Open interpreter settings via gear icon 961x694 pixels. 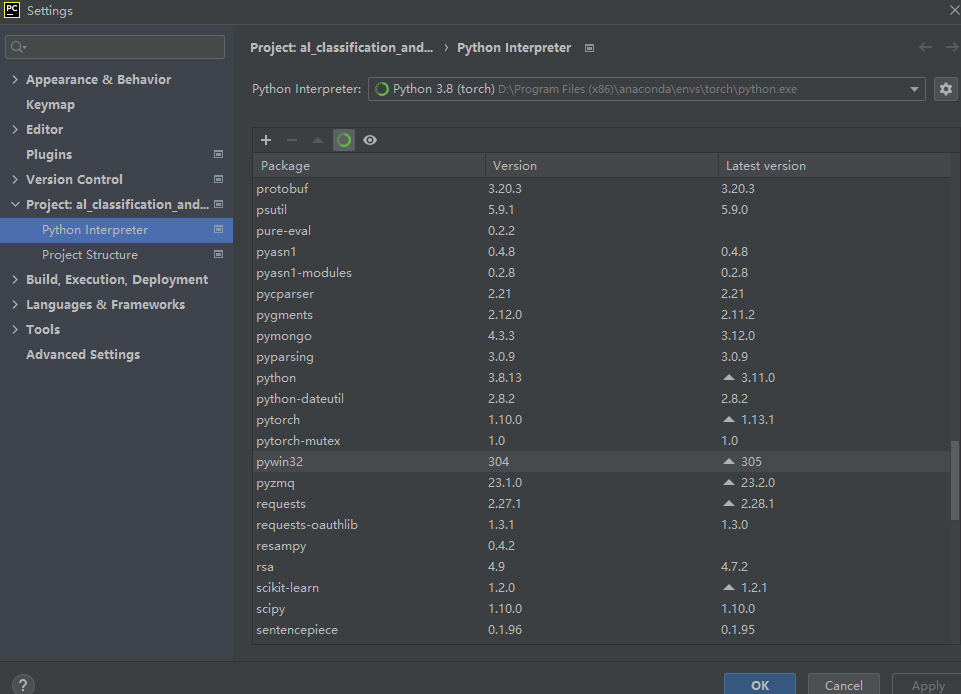[945, 89]
